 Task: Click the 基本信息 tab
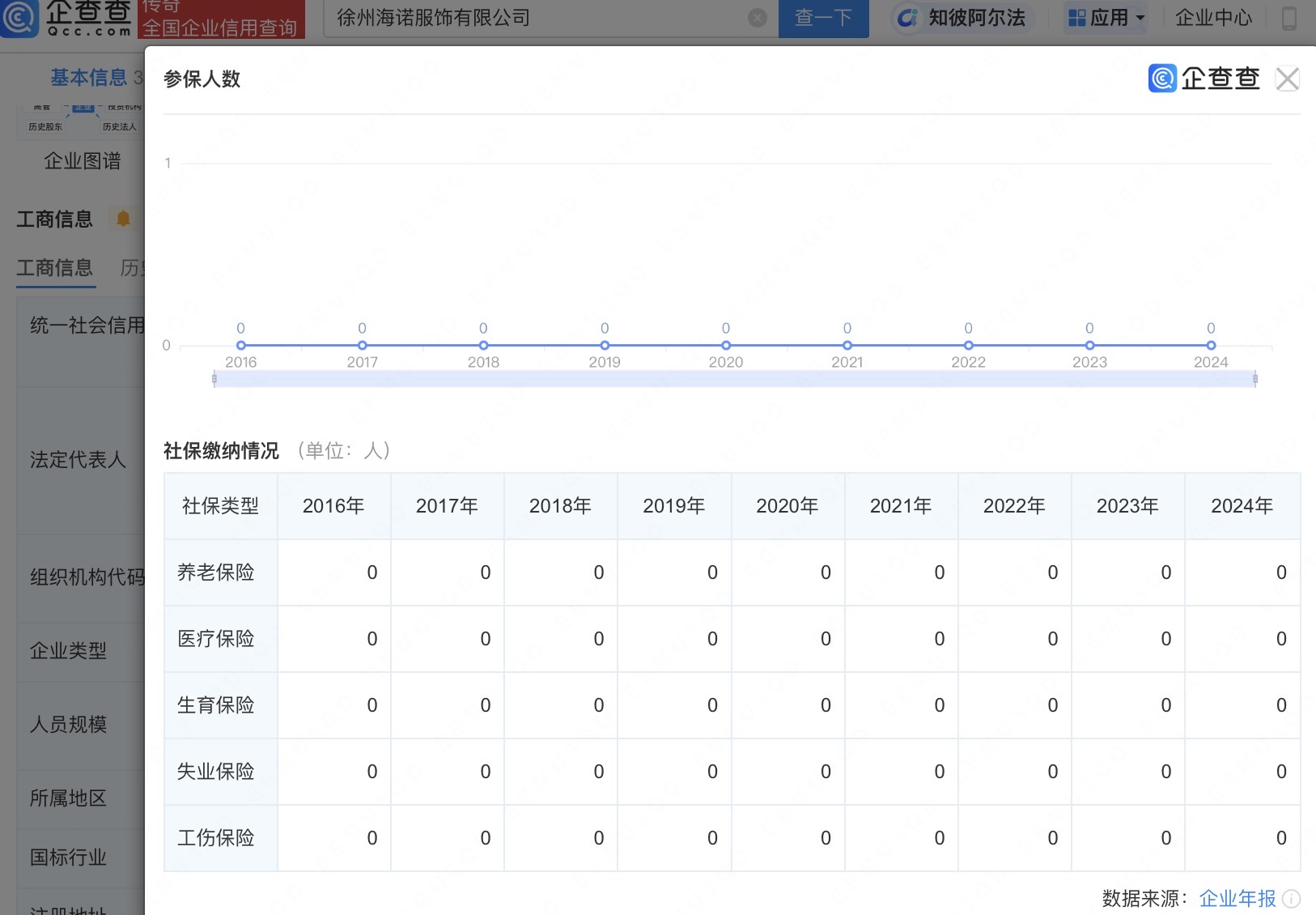pos(89,78)
